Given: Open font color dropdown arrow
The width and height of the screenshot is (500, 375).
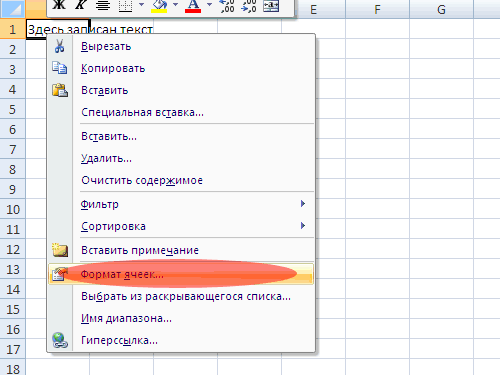Looking at the screenshot, I should tap(209, 5).
